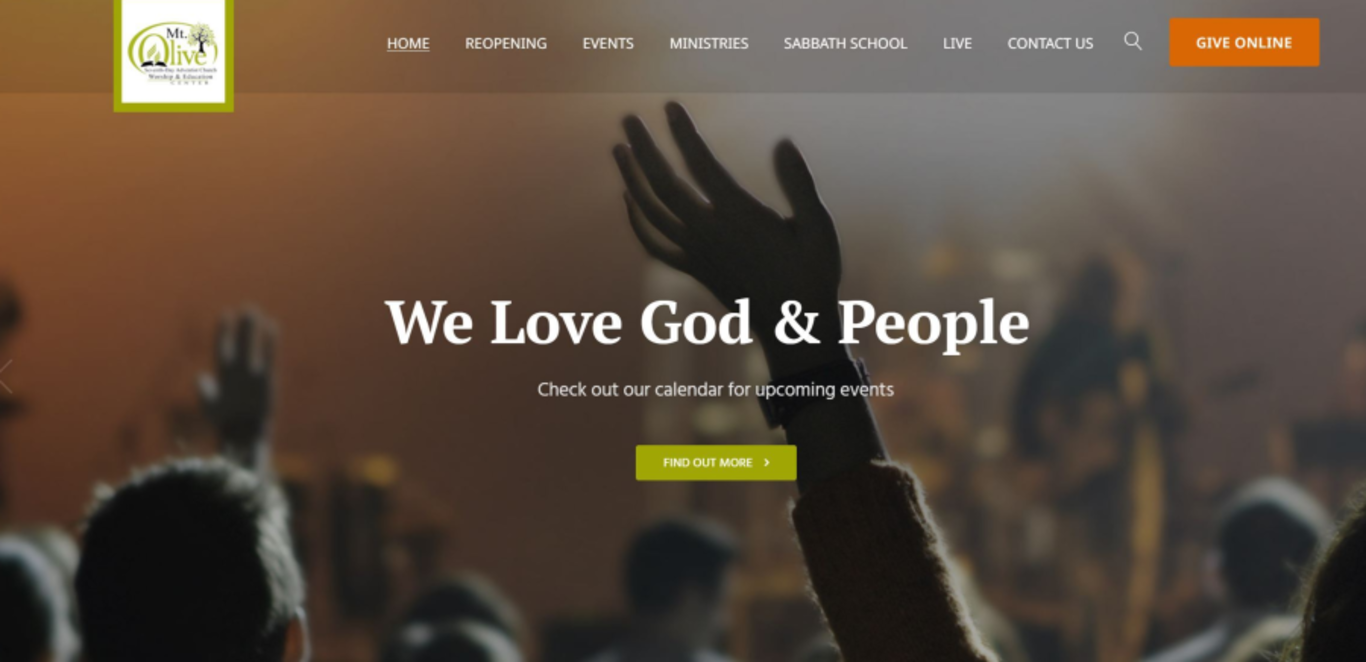Click the Find Out More button
Image resolution: width=1366 pixels, height=662 pixels.
[x=716, y=463]
